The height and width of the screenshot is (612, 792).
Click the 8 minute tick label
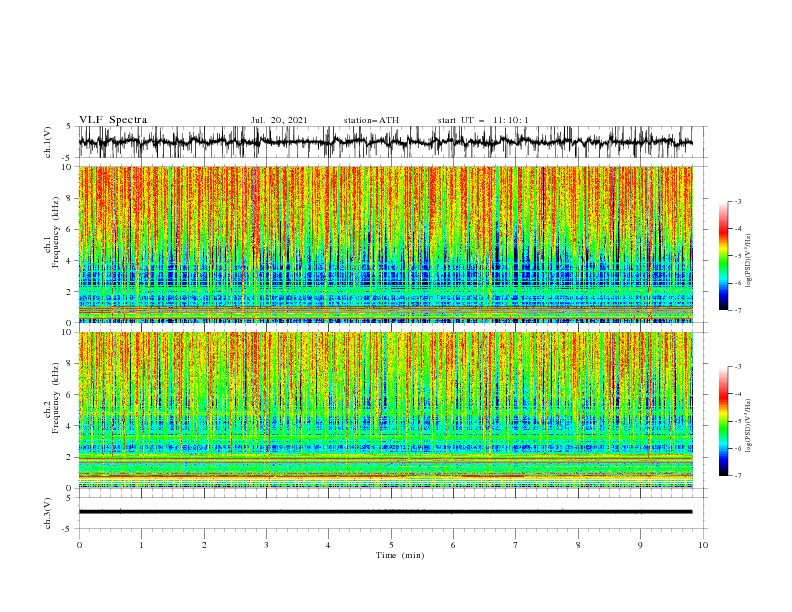(578, 545)
